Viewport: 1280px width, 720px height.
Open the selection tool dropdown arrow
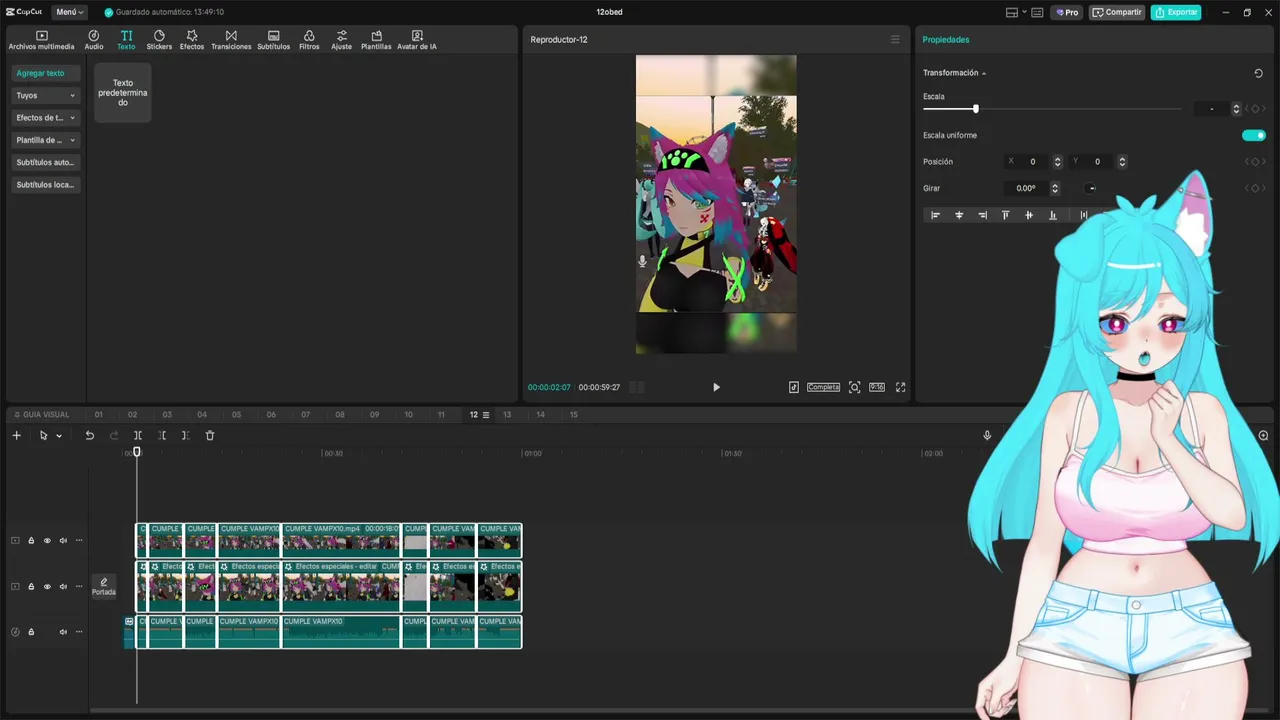point(59,436)
